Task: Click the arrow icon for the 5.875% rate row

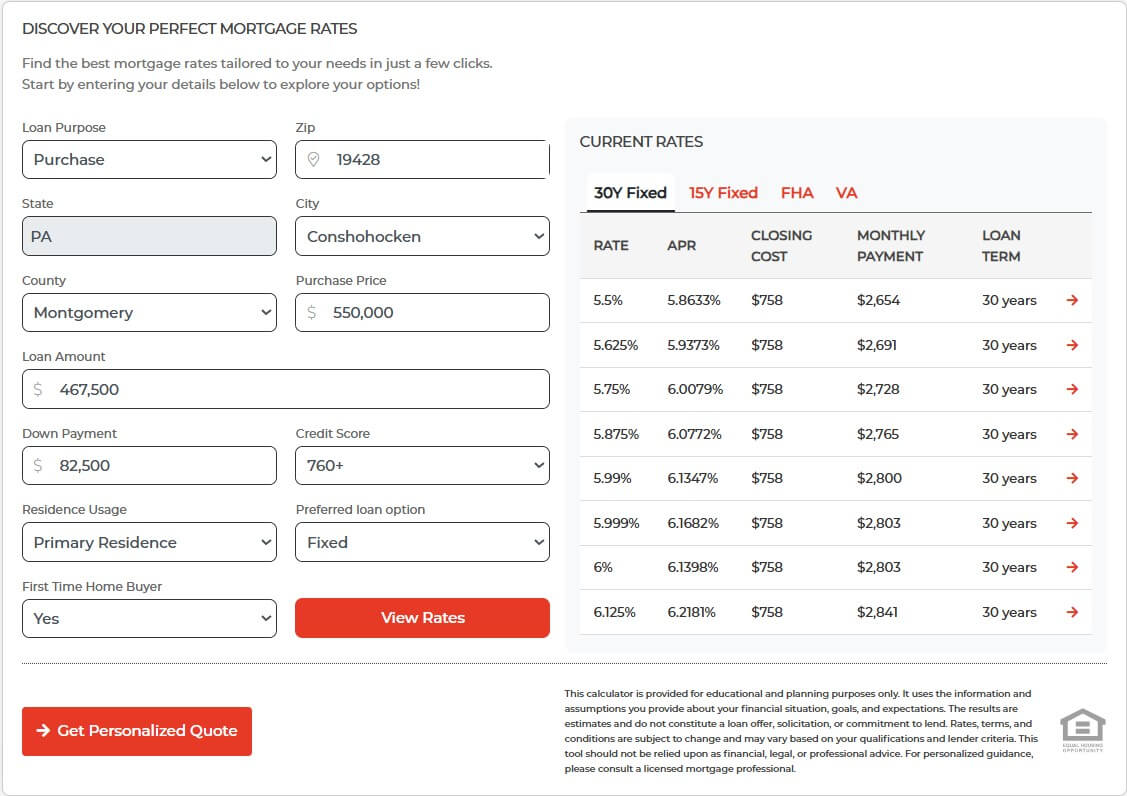Action: 1072,434
